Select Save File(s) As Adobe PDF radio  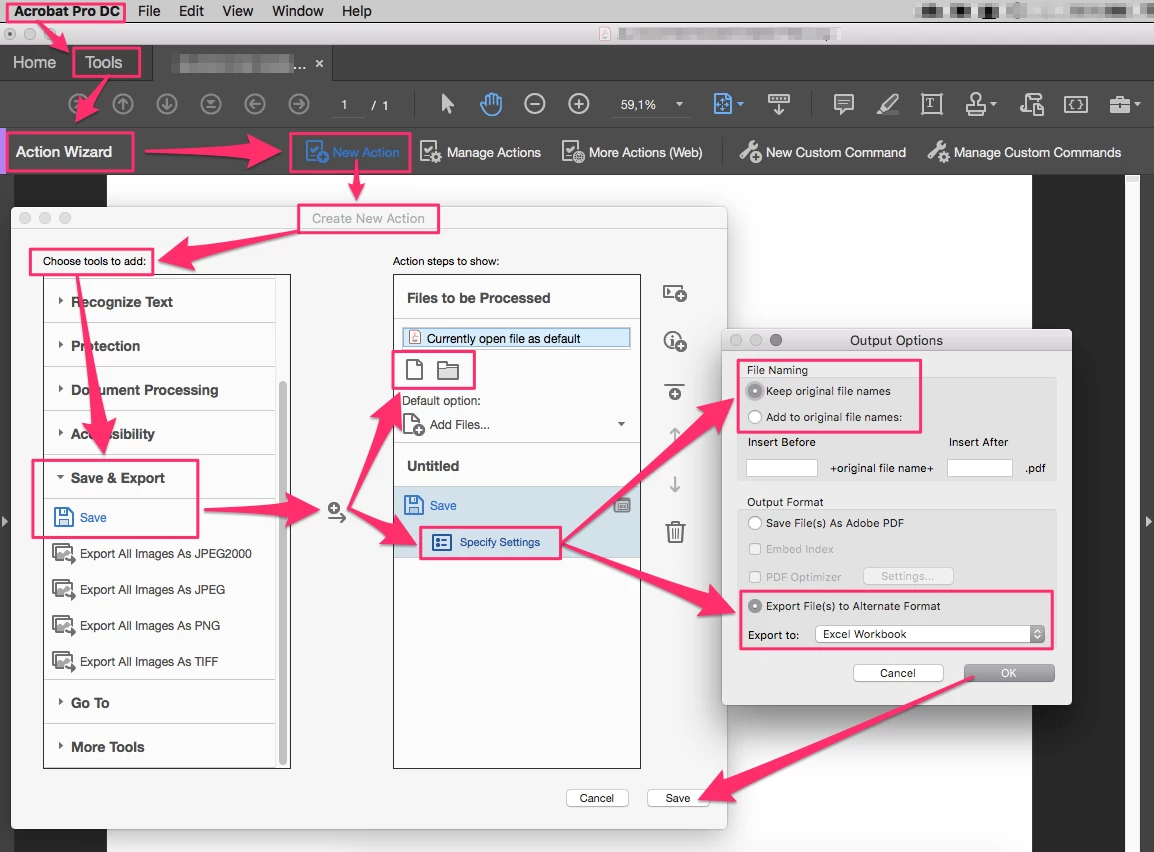(x=754, y=523)
